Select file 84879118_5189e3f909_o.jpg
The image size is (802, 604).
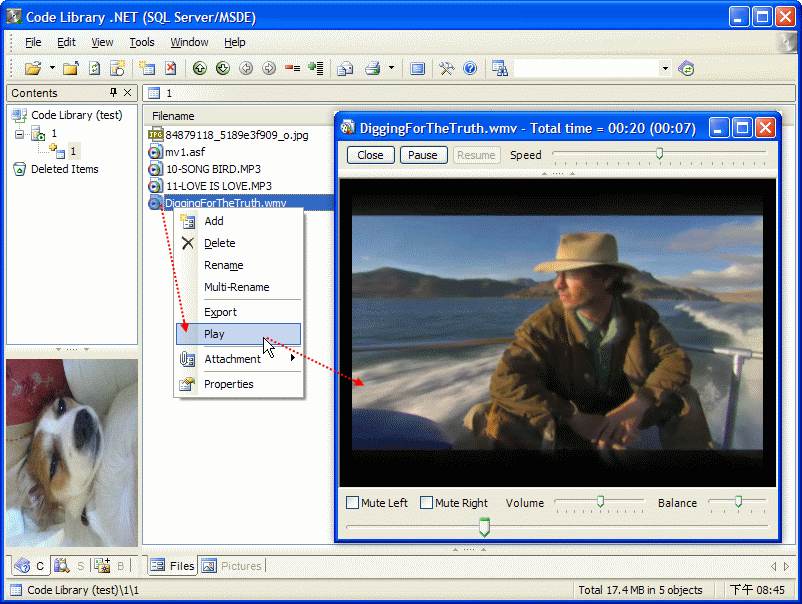coord(237,135)
